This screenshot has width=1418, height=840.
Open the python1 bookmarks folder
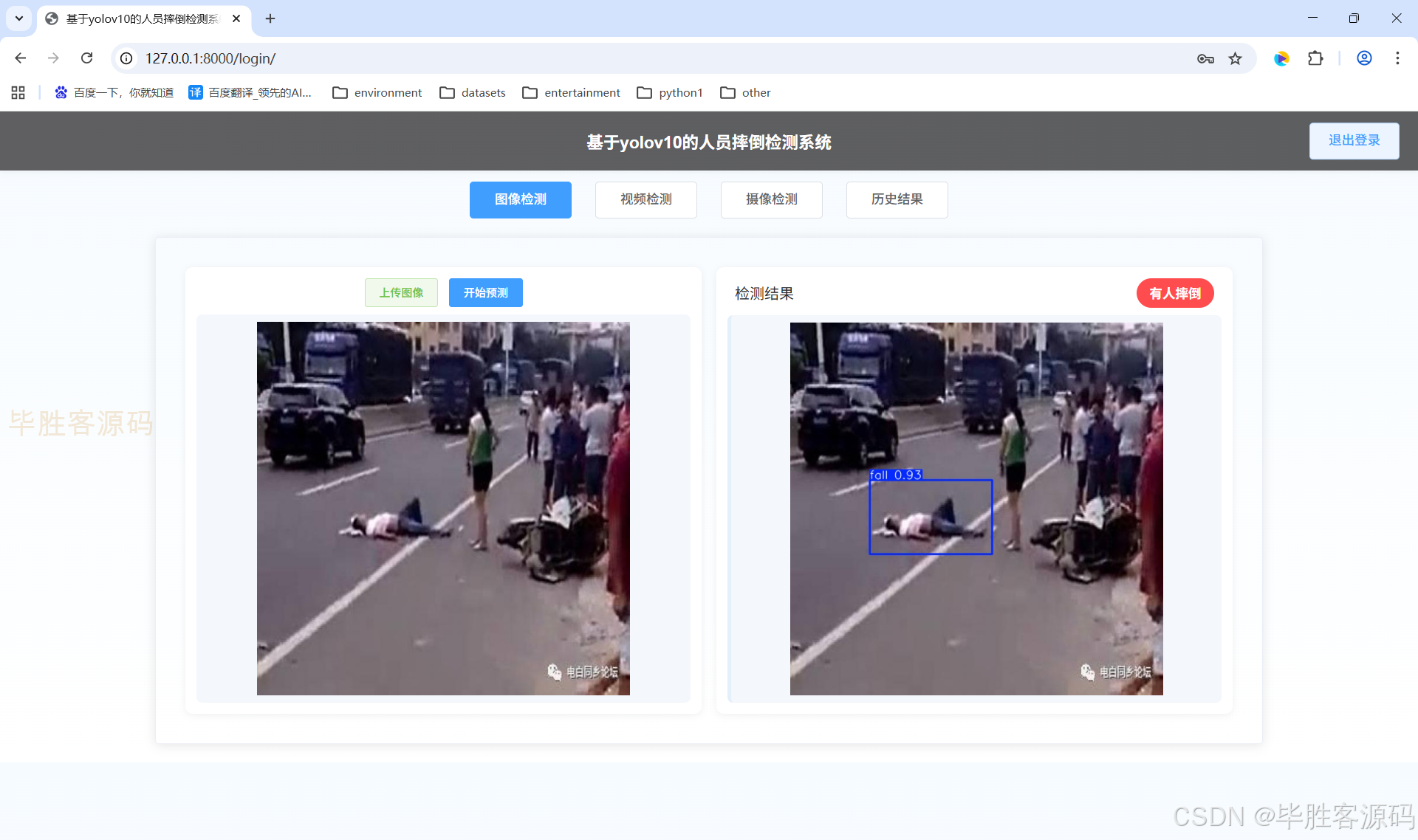[670, 92]
